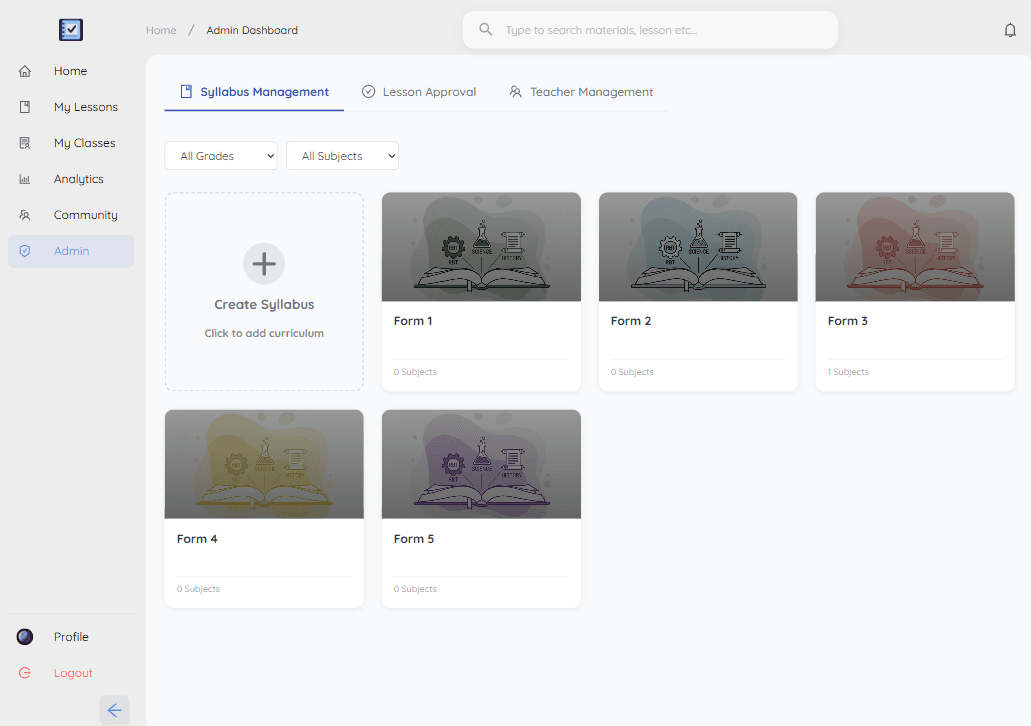Collapse sidebar with the left arrow button

tap(114, 710)
